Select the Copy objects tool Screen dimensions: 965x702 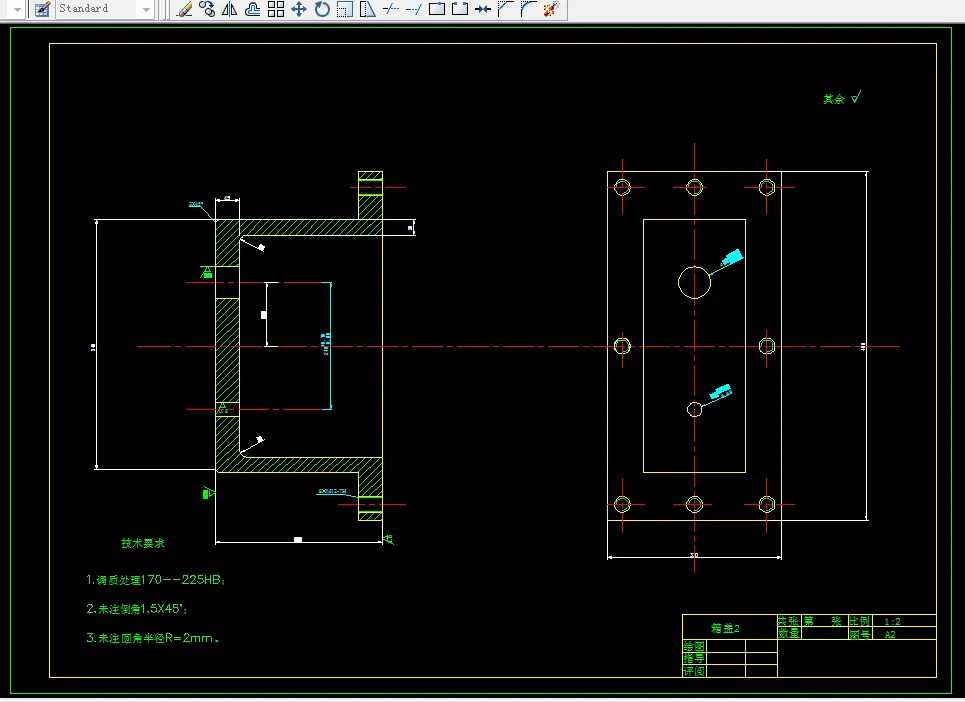click(x=207, y=9)
